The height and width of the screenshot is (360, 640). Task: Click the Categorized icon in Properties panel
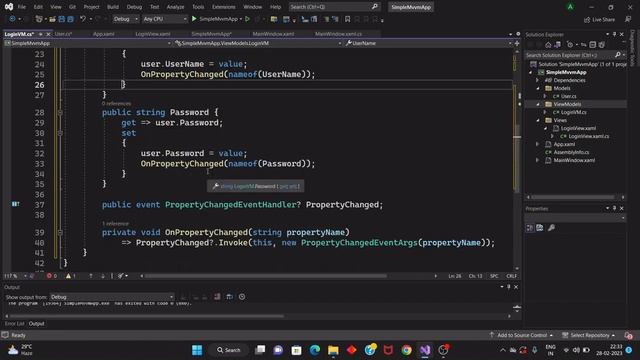[530, 228]
